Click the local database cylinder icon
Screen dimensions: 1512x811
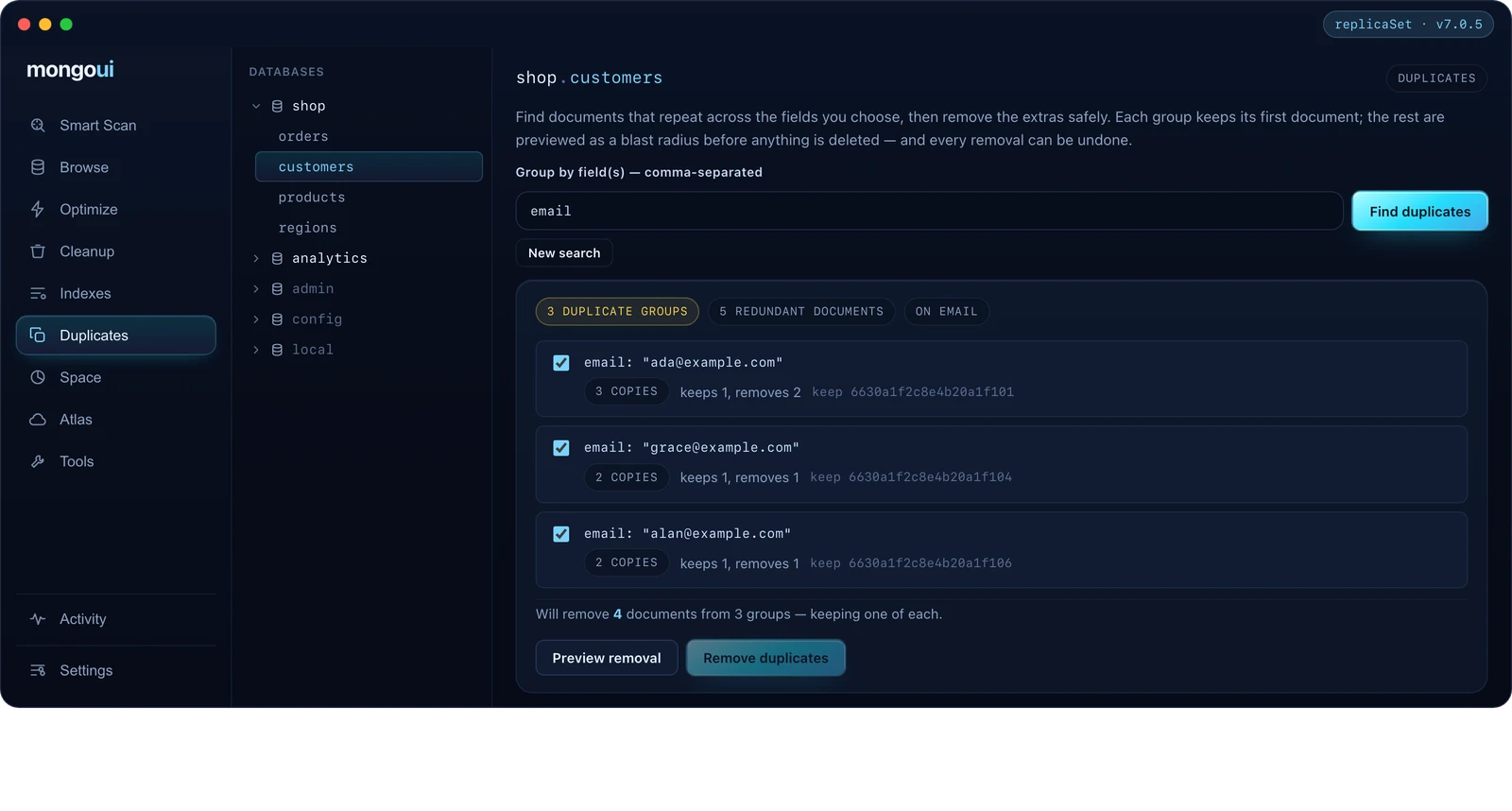pos(277,350)
